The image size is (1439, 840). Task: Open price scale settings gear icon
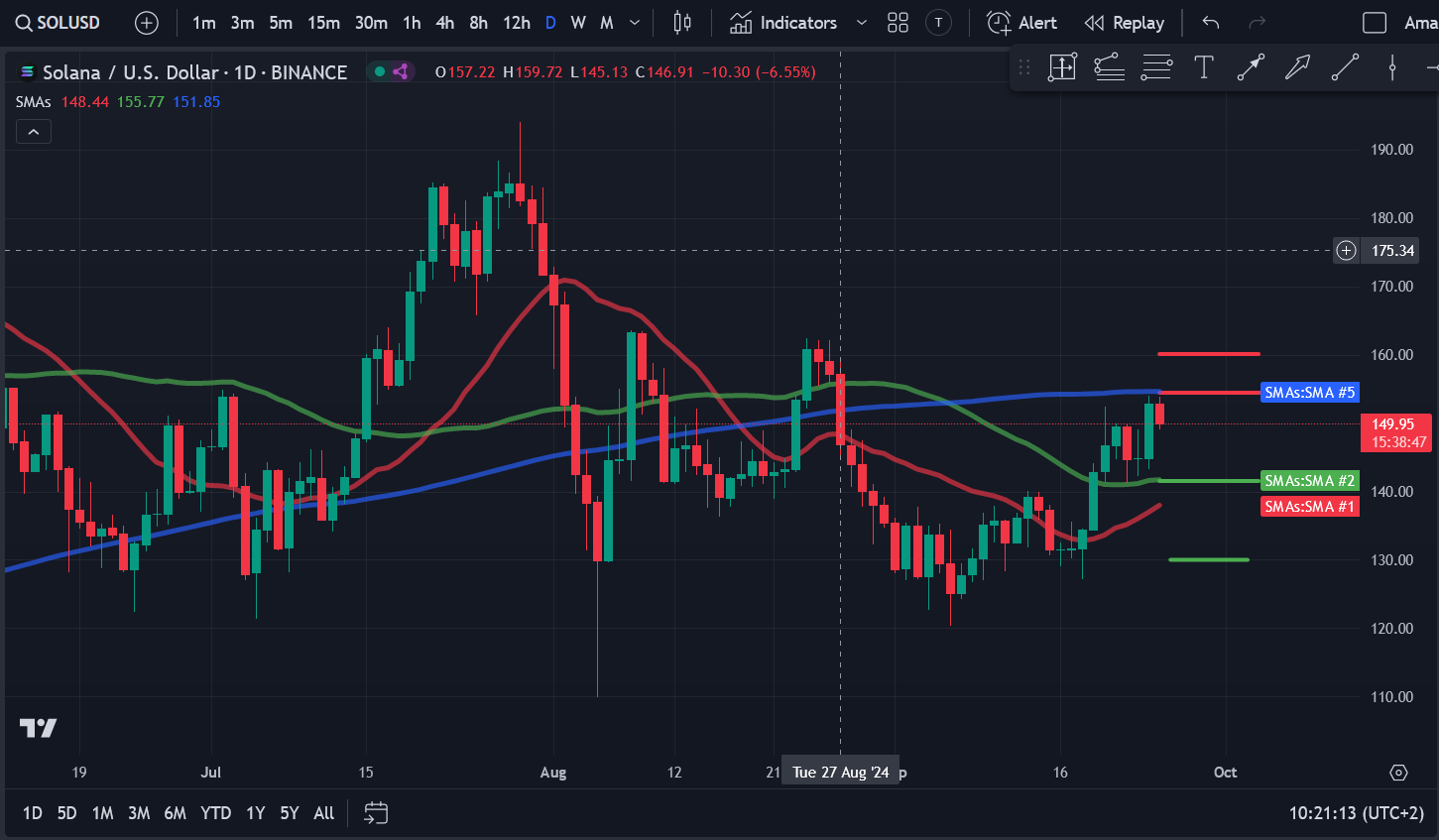point(1398,773)
